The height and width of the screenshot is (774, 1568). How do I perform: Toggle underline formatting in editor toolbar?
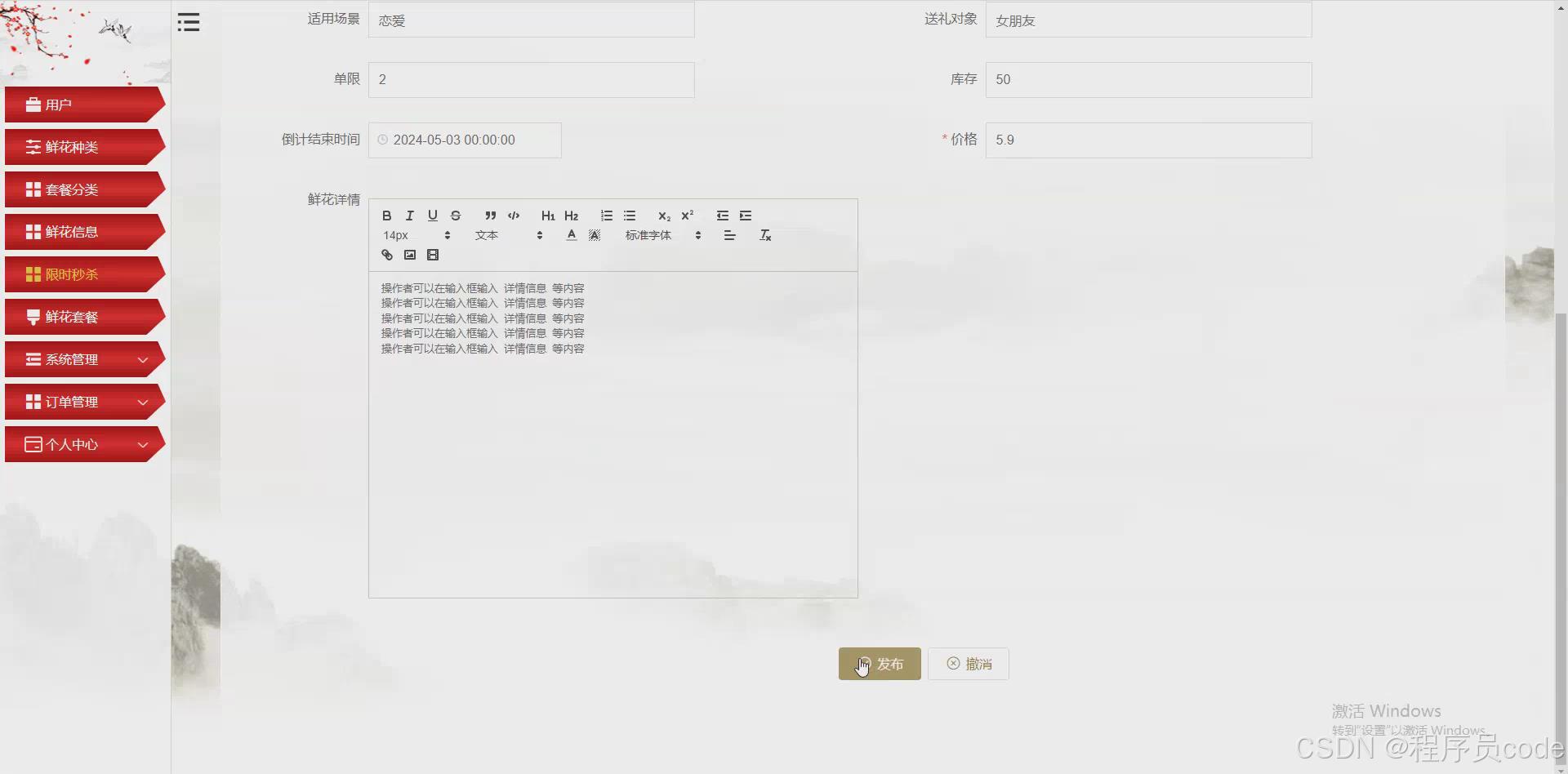pos(433,216)
